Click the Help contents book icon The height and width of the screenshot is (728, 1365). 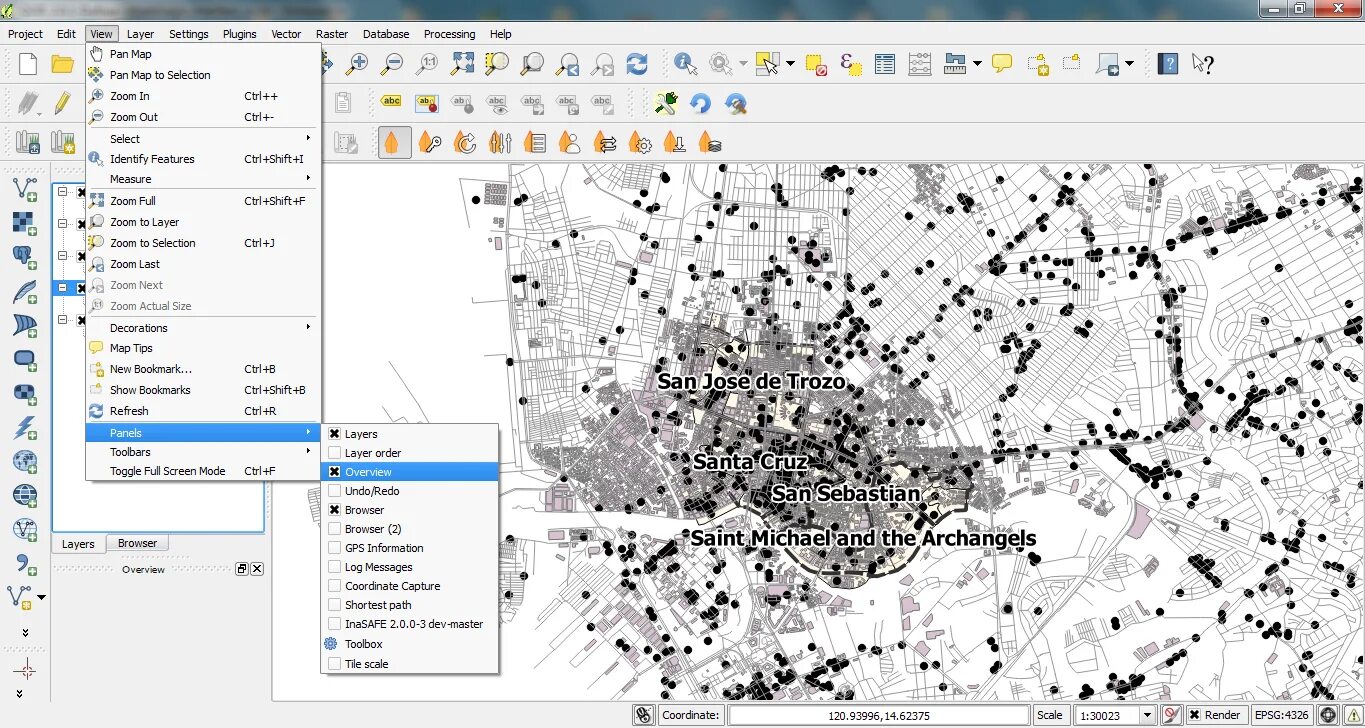click(1168, 64)
